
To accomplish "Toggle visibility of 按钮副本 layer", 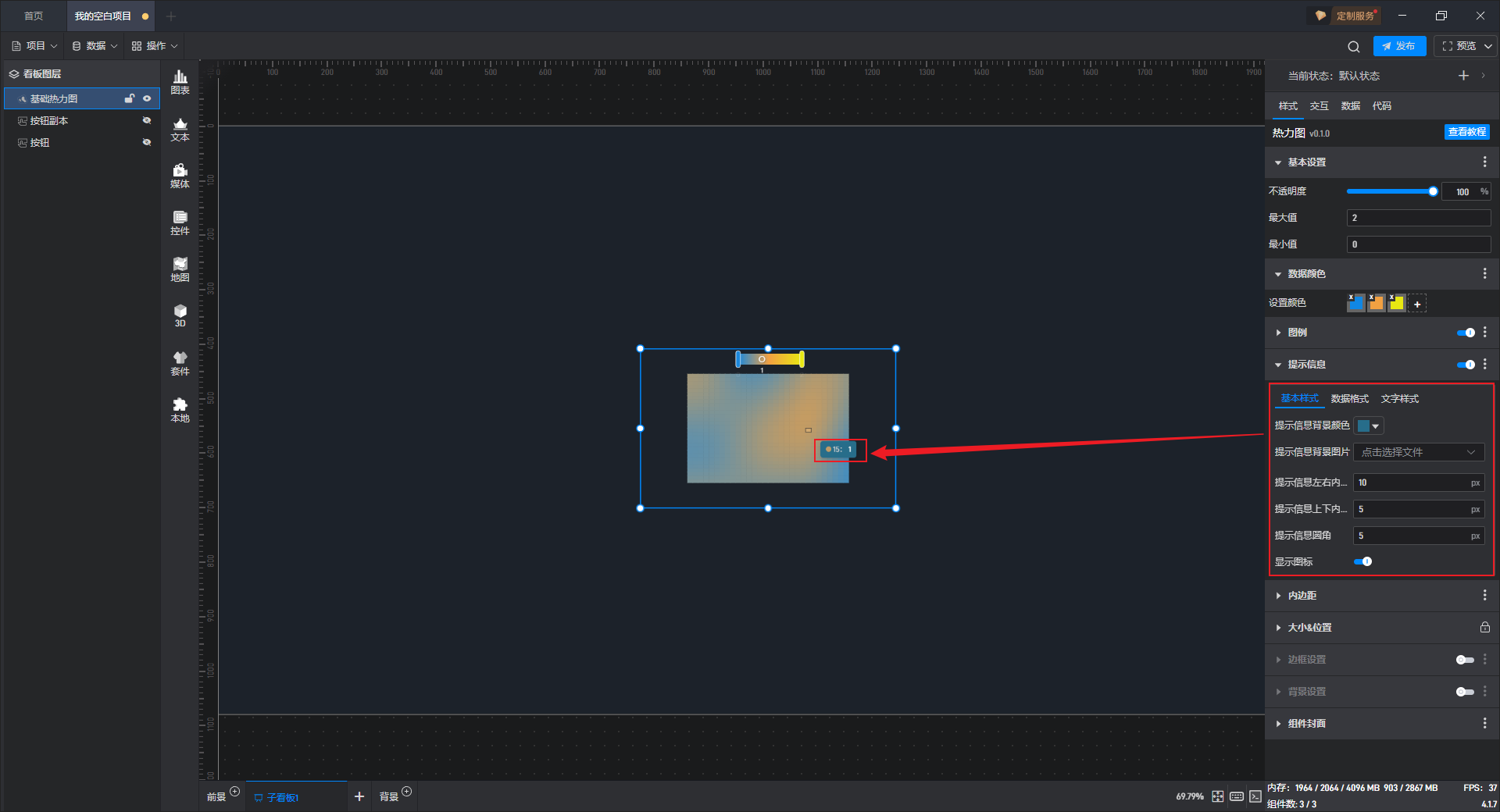I will 147,120.
